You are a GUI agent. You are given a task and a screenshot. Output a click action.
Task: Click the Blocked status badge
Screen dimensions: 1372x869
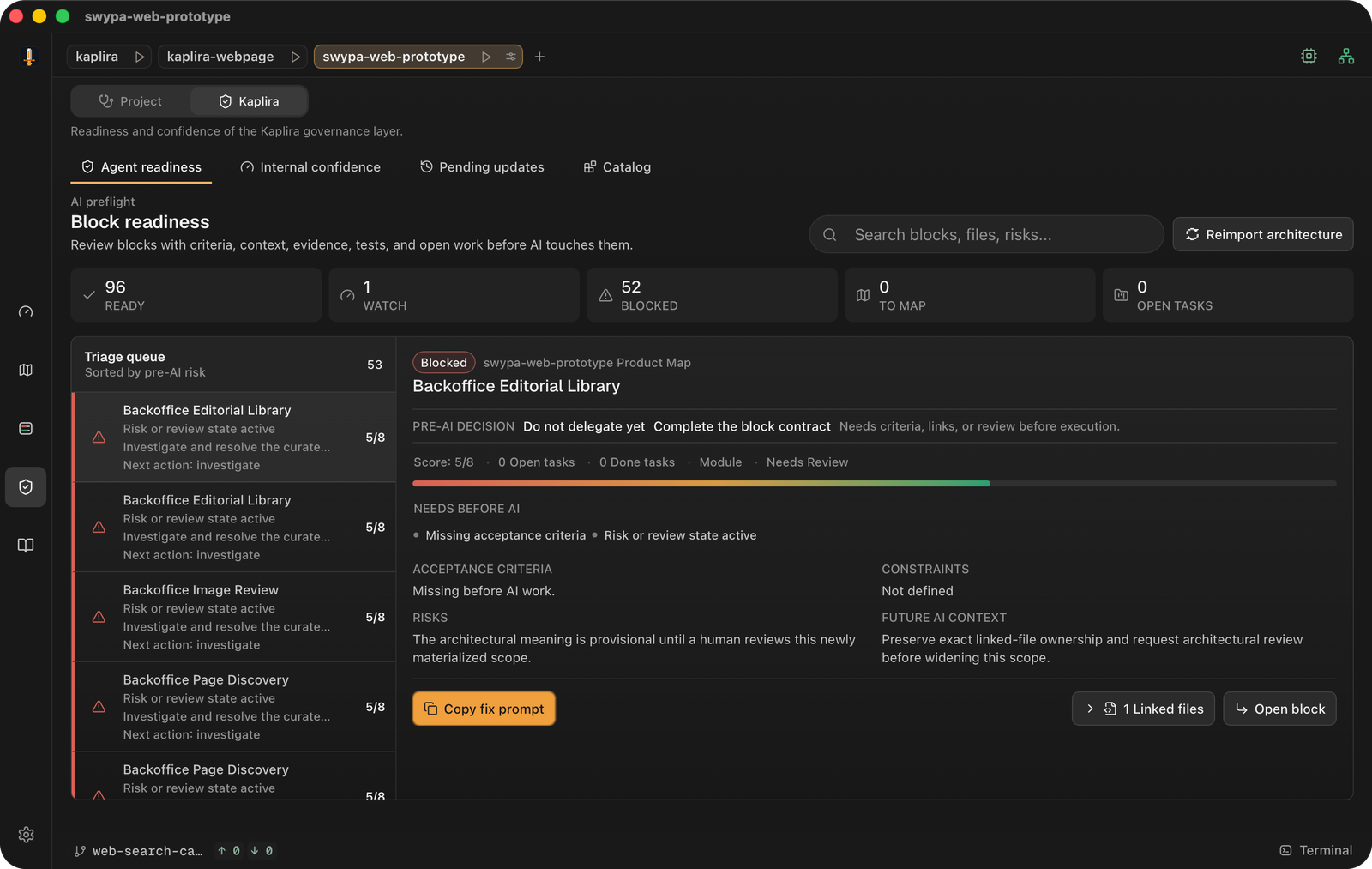click(443, 363)
